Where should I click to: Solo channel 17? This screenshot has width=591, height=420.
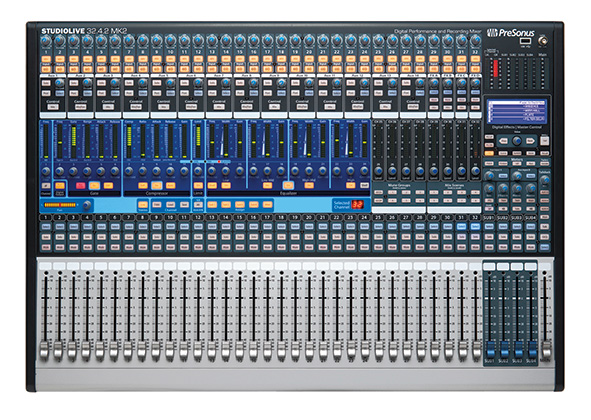click(x=268, y=237)
